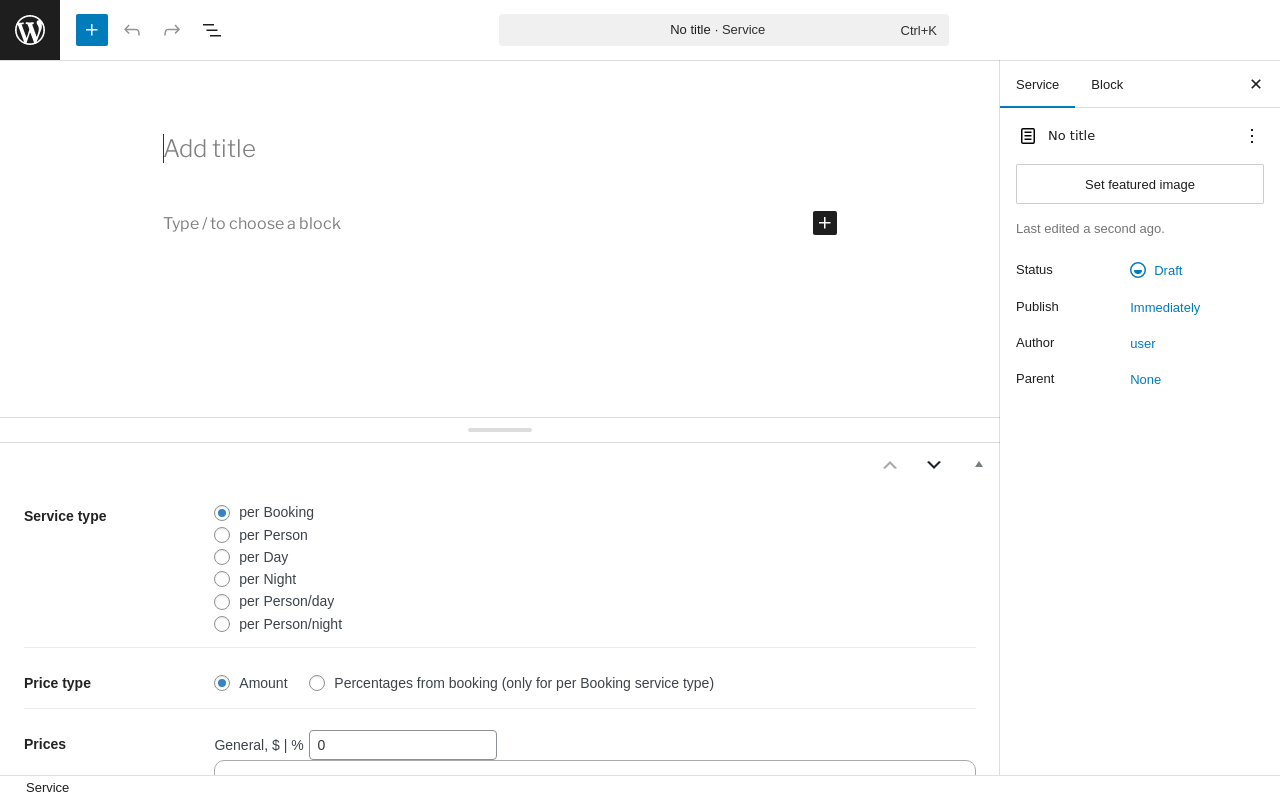Collapse the meta box toggle triangle
The height and width of the screenshot is (800, 1280).
(x=979, y=464)
